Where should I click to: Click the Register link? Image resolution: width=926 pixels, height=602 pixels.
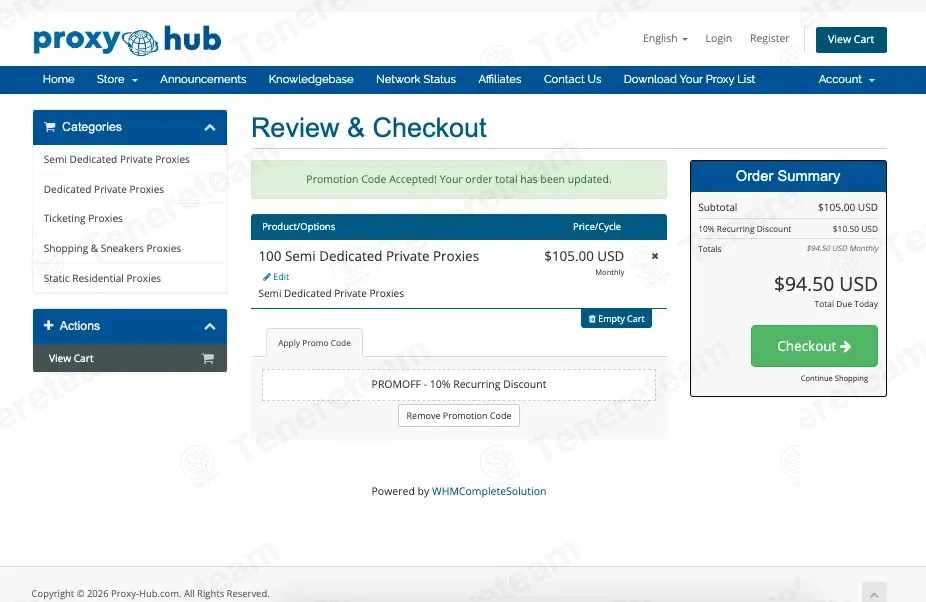[770, 38]
